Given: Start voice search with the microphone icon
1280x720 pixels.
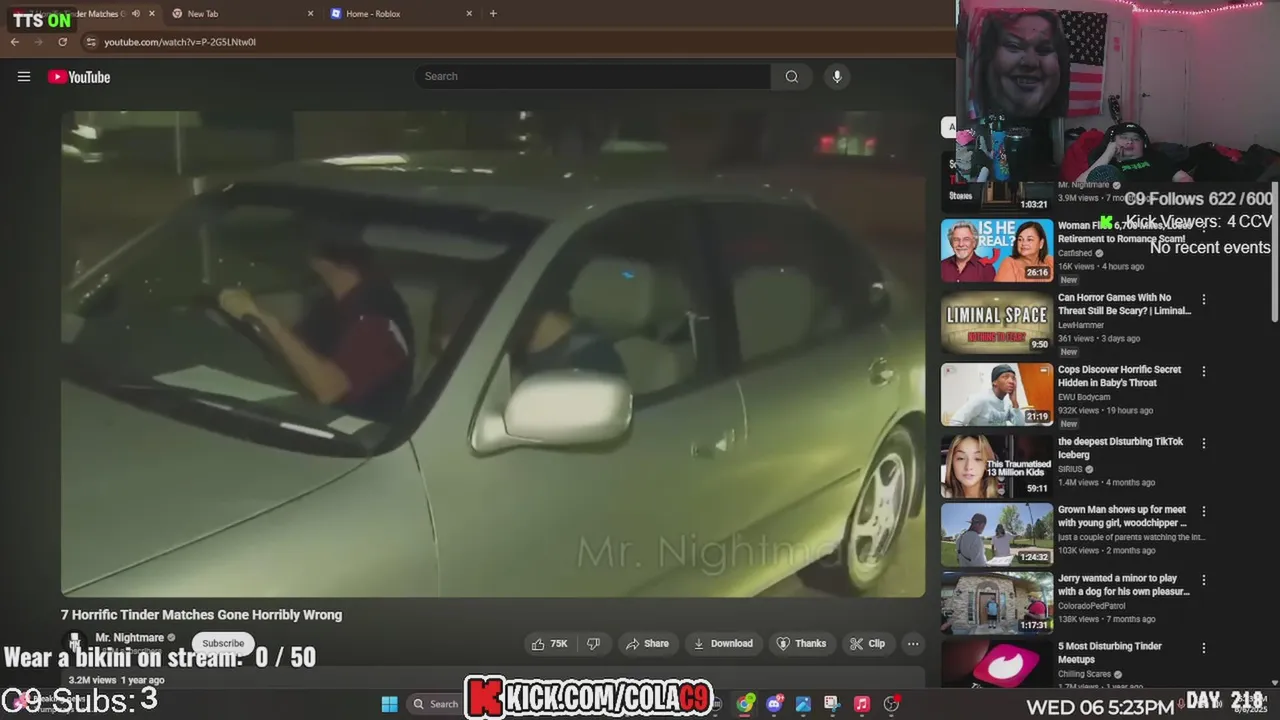Looking at the screenshot, I should click(x=837, y=77).
